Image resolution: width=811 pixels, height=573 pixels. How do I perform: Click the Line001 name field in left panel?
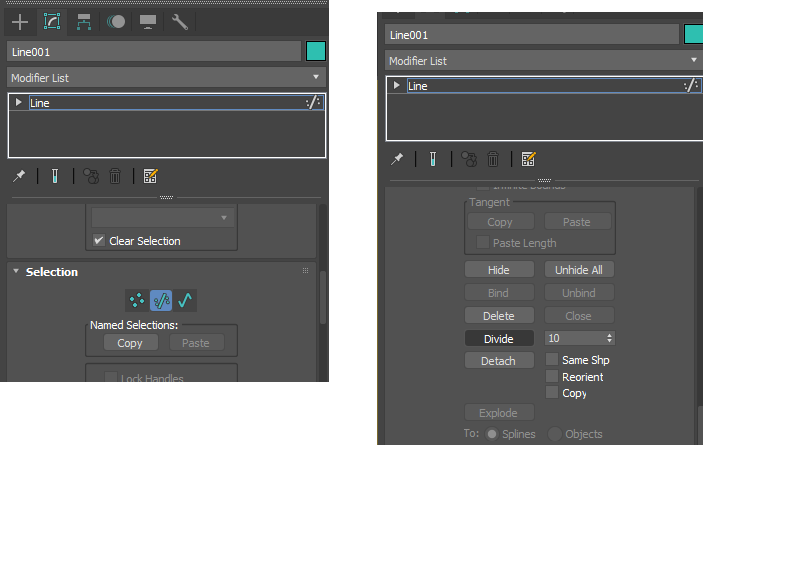coord(154,52)
